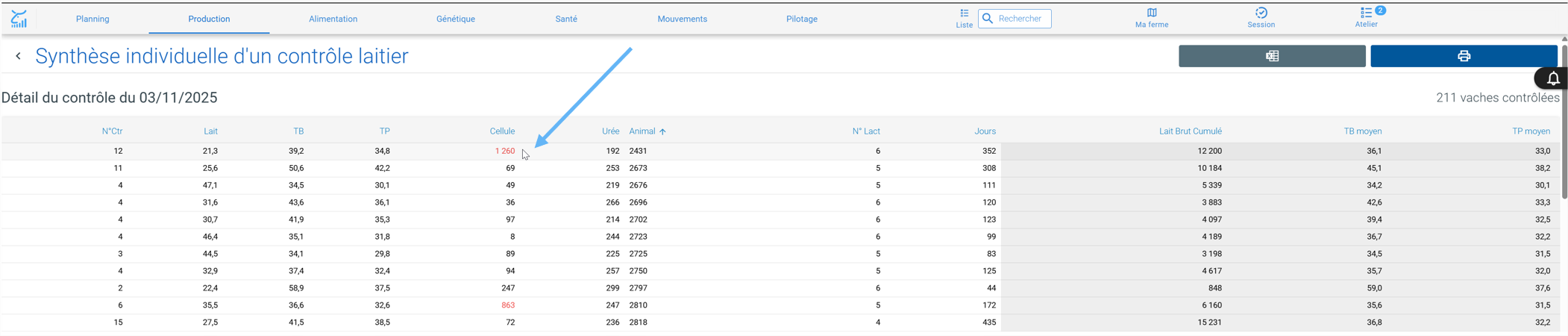The width and height of the screenshot is (1568, 336).
Task: Select animal 2810 cell
Action: click(x=638, y=305)
